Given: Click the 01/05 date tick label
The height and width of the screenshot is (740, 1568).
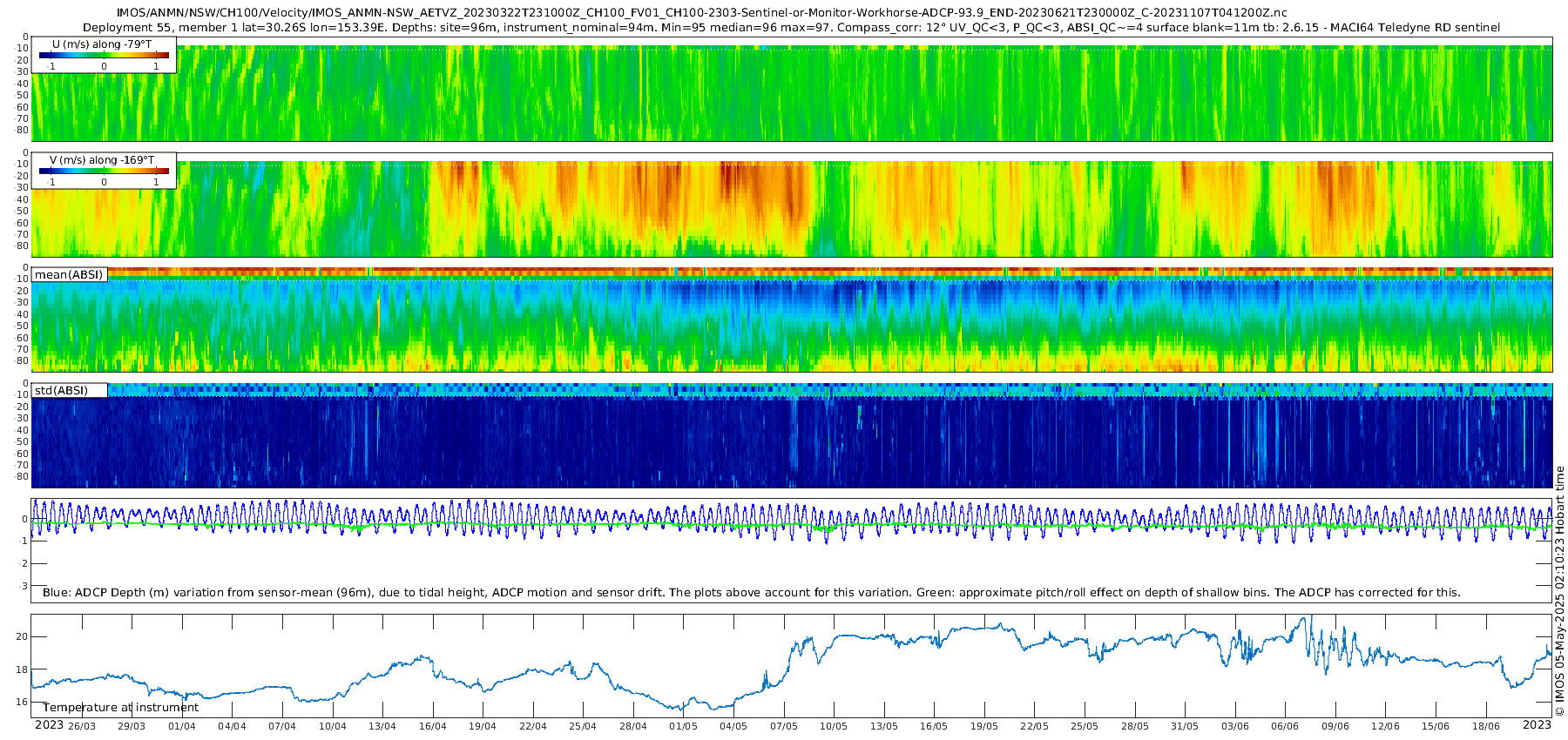Looking at the screenshot, I should point(683,726).
